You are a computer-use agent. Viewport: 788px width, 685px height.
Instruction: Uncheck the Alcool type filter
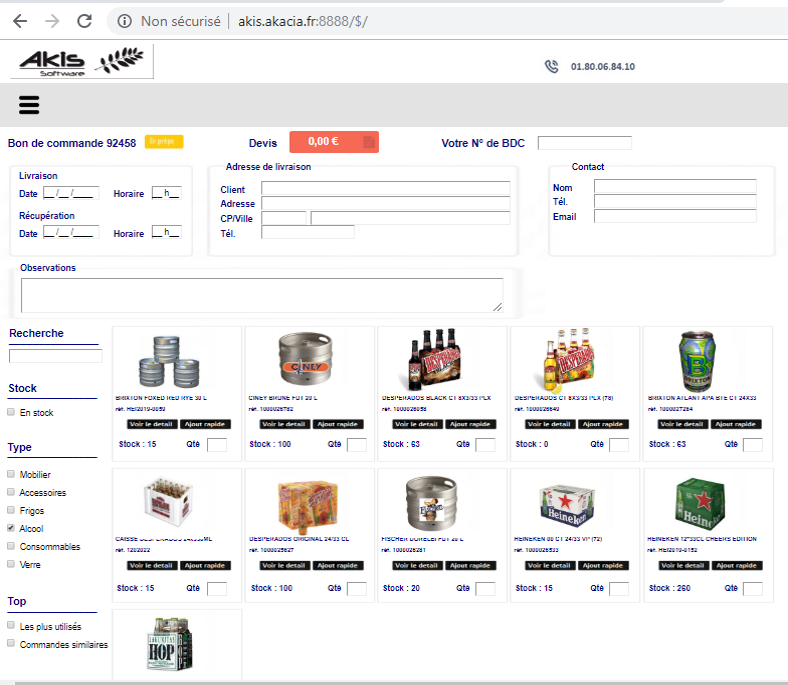11,528
